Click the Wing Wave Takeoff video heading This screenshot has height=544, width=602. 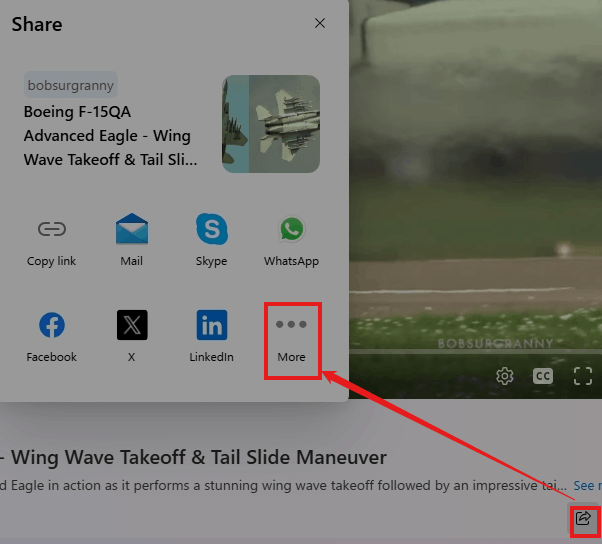(194, 457)
